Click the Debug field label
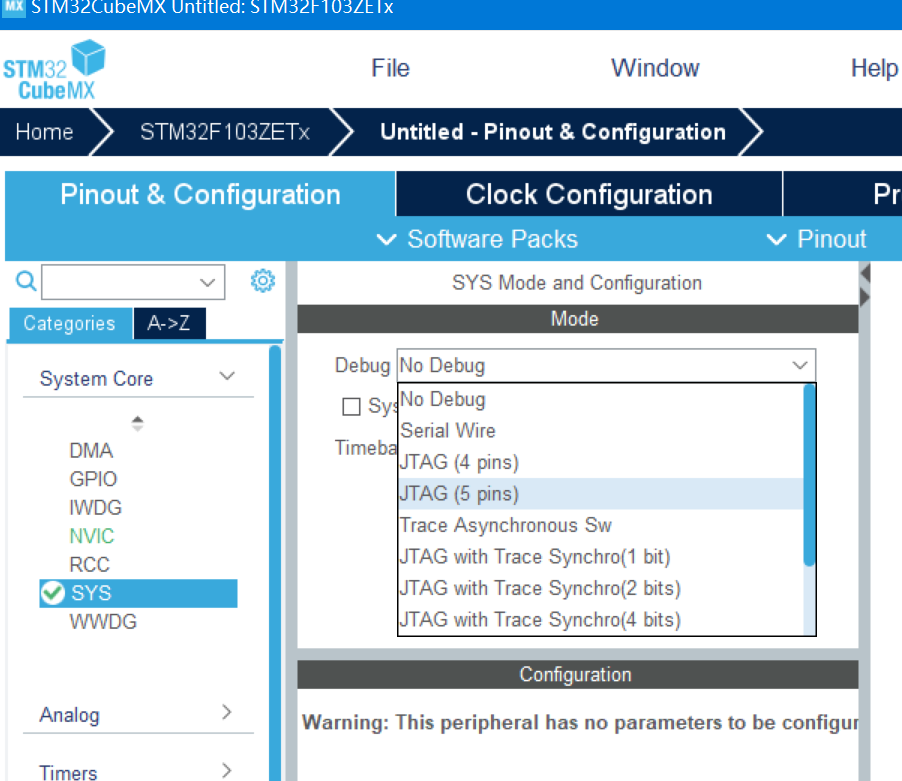Screen dimensions: 902x781 pyautogui.click(x=362, y=366)
